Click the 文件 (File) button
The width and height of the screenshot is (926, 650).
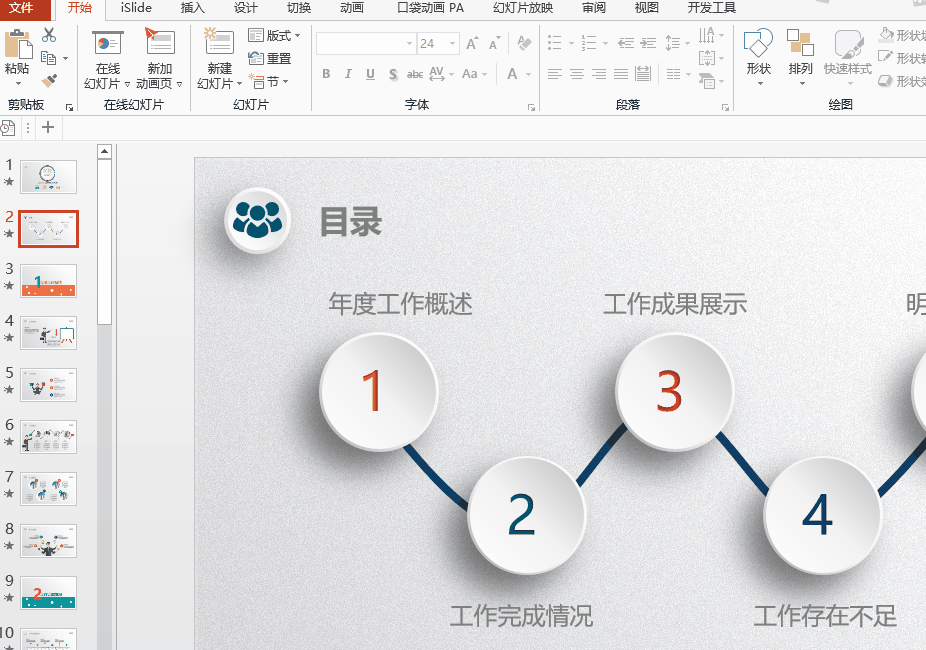click(x=21, y=8)
